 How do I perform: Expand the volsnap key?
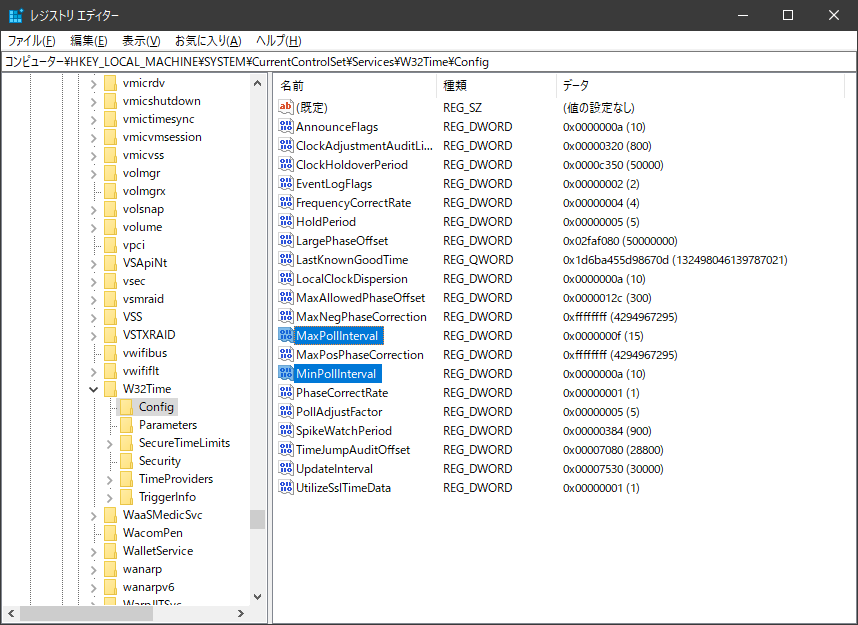[94, 210]
